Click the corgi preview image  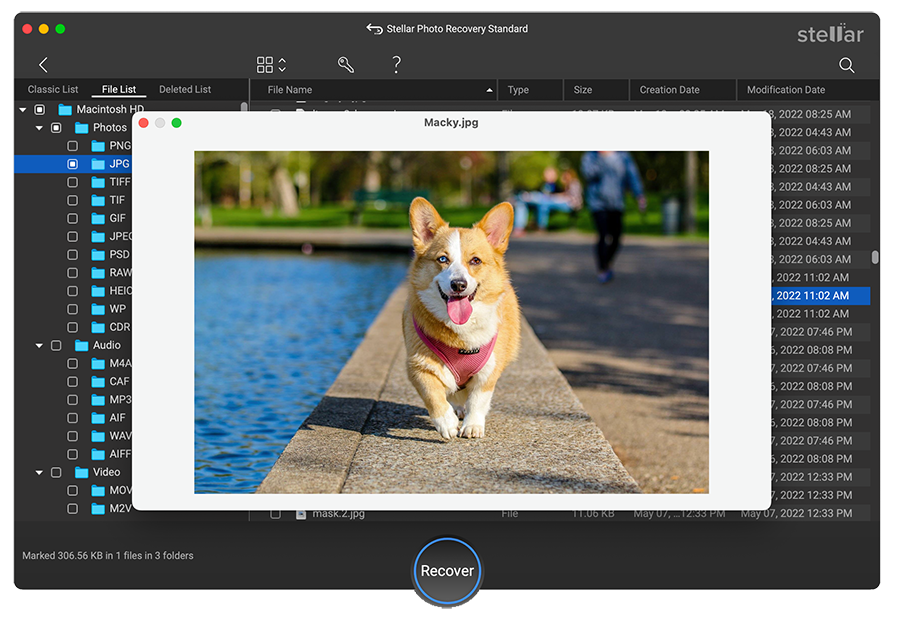pos(451,322)
